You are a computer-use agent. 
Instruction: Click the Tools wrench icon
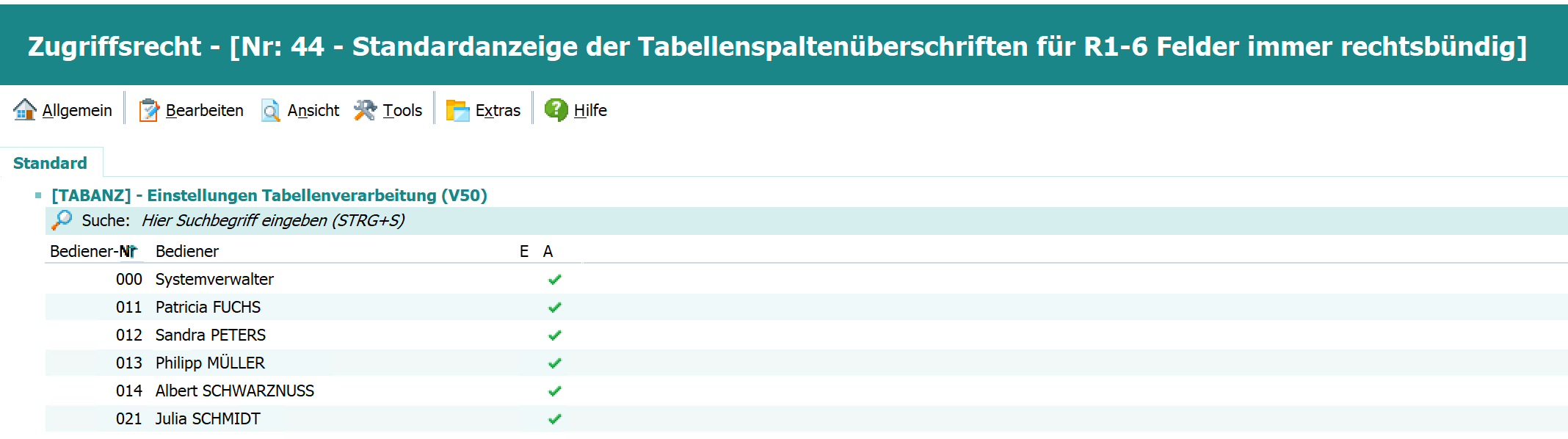[x=365, y=110]
